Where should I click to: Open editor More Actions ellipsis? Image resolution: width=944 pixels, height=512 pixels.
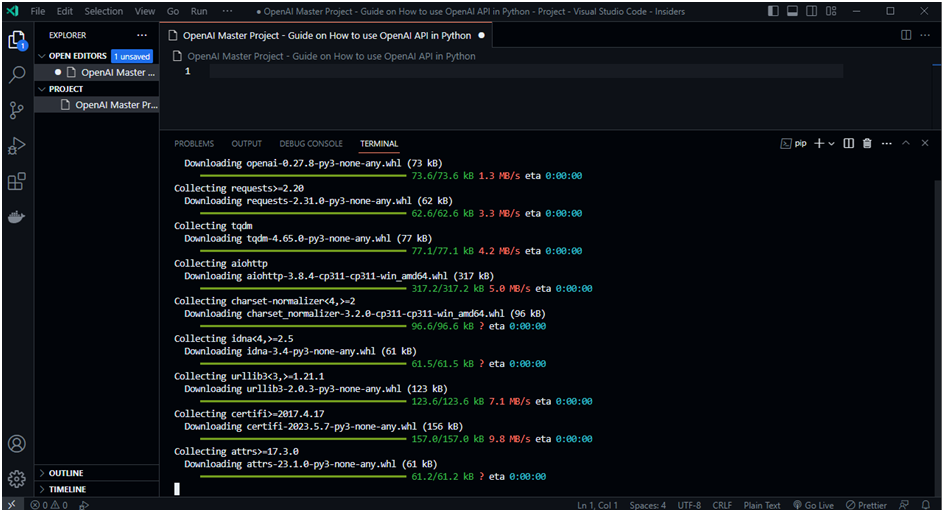(925, 36)
